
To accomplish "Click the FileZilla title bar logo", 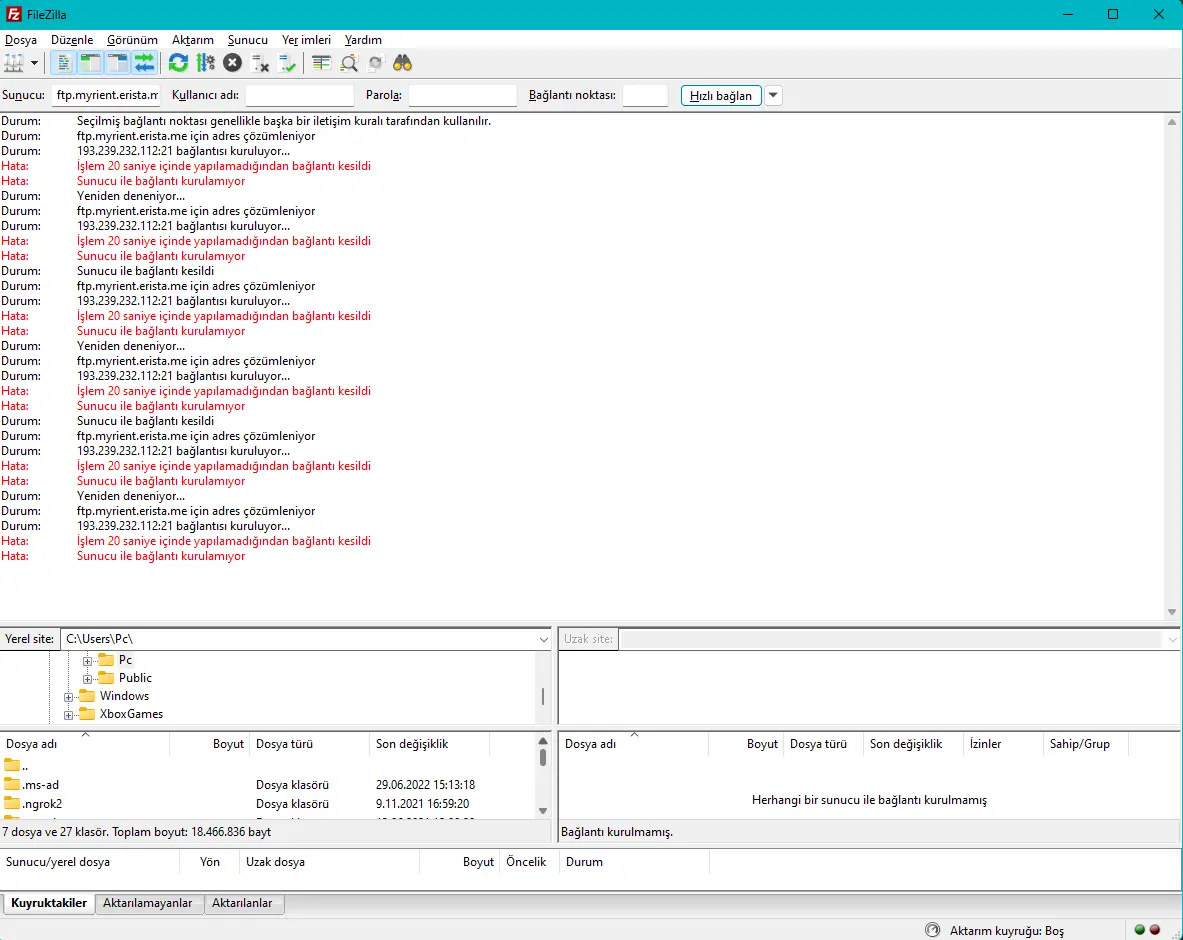I will coord(14,14).
